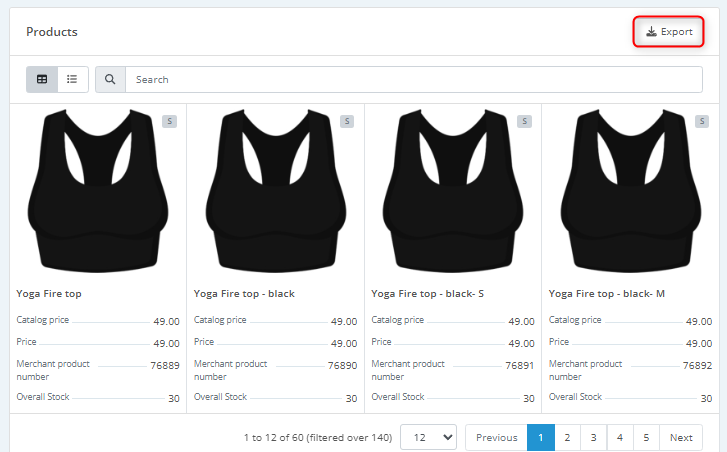Click the magnifier search icon
The height and width of the screenshot is (452, 727).
pos(110,79)
